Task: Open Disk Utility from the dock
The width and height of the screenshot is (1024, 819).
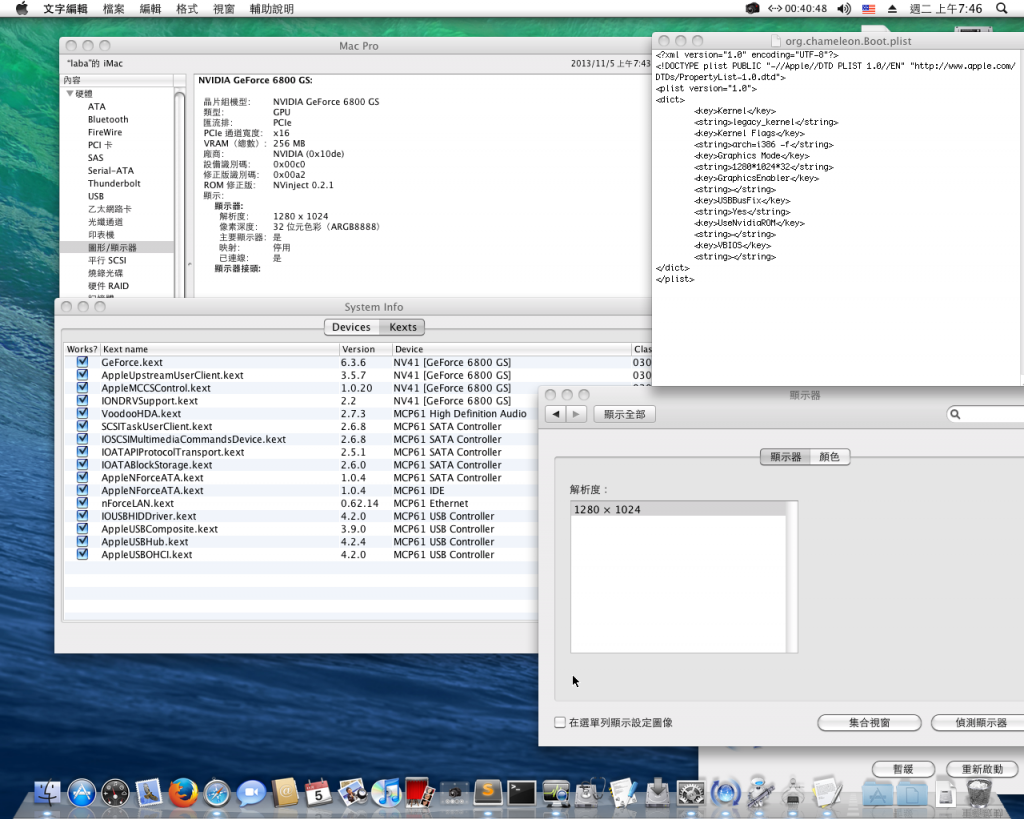Action: pyautogui.click(x=590, y=793)
